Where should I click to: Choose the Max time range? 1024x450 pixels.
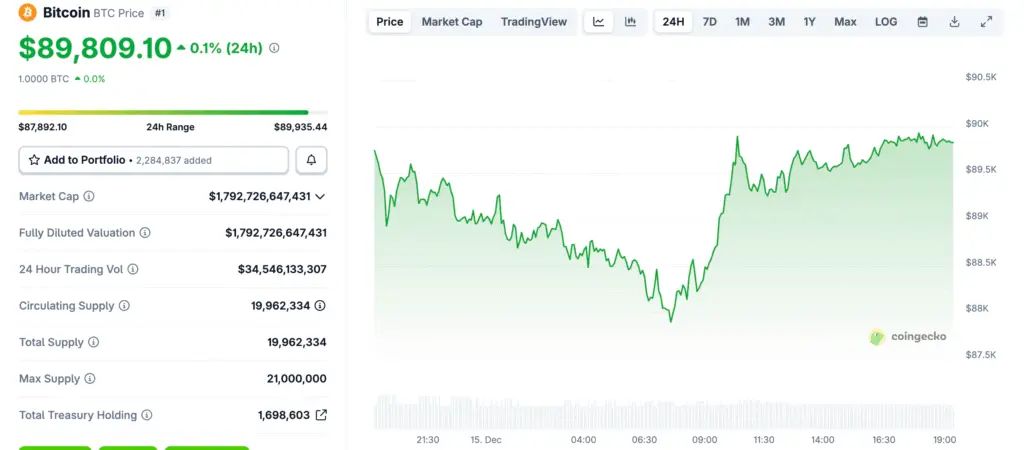click(x=845, y=22)
